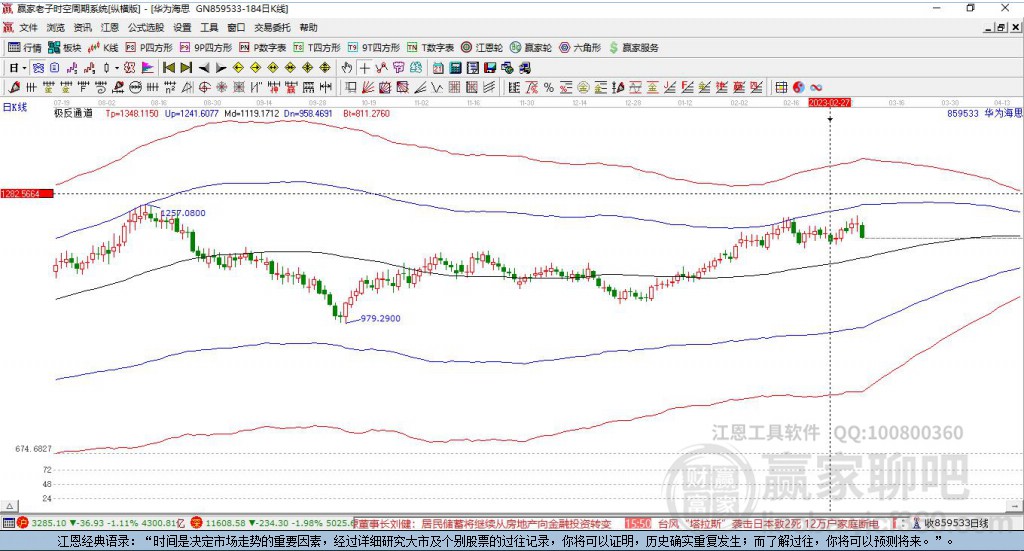Open the 江恩 menu
Image resolution: width=1024 pixels, height=551 pixels.
coord(110,27)
